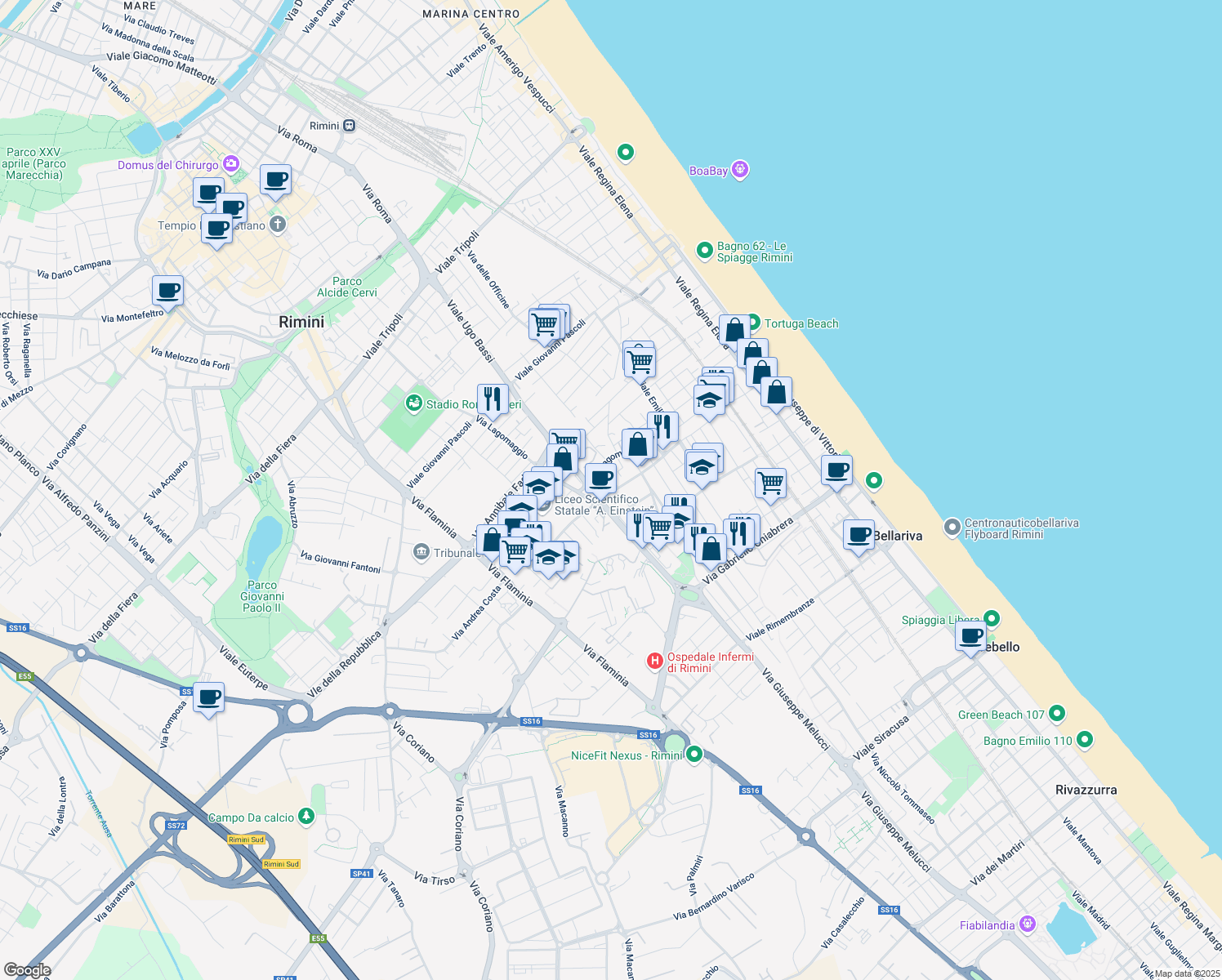
Task: Click the Rimini train station icon
Action: click(x=350, y=126)
